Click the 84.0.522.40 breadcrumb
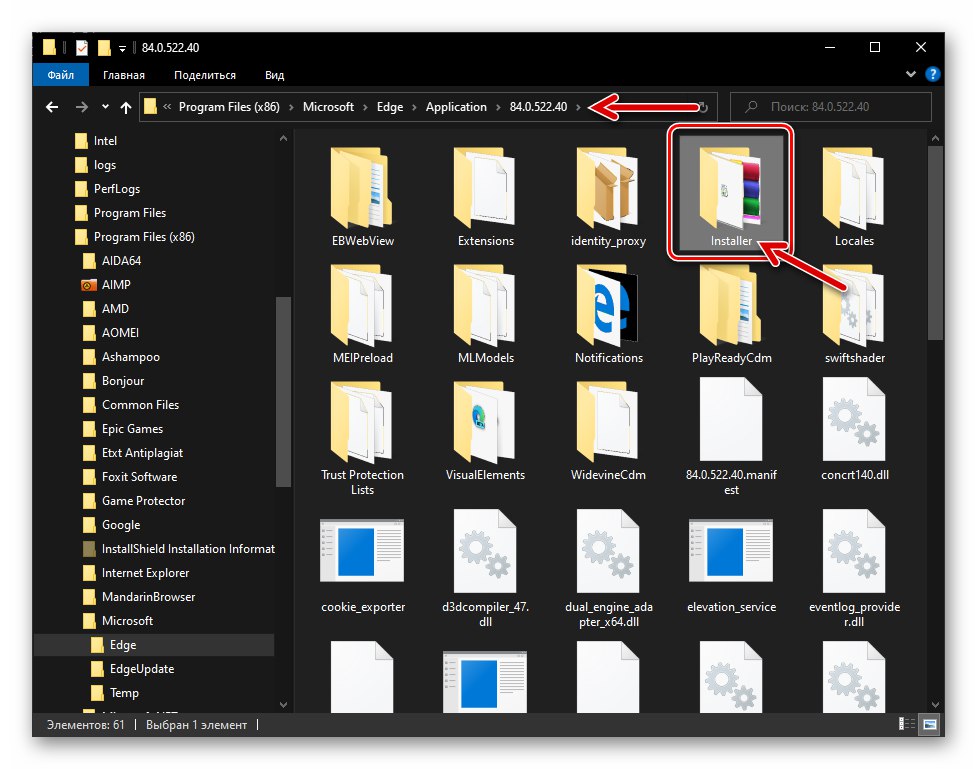This screenshot has width=977, height=769. (x=538, y=107)
